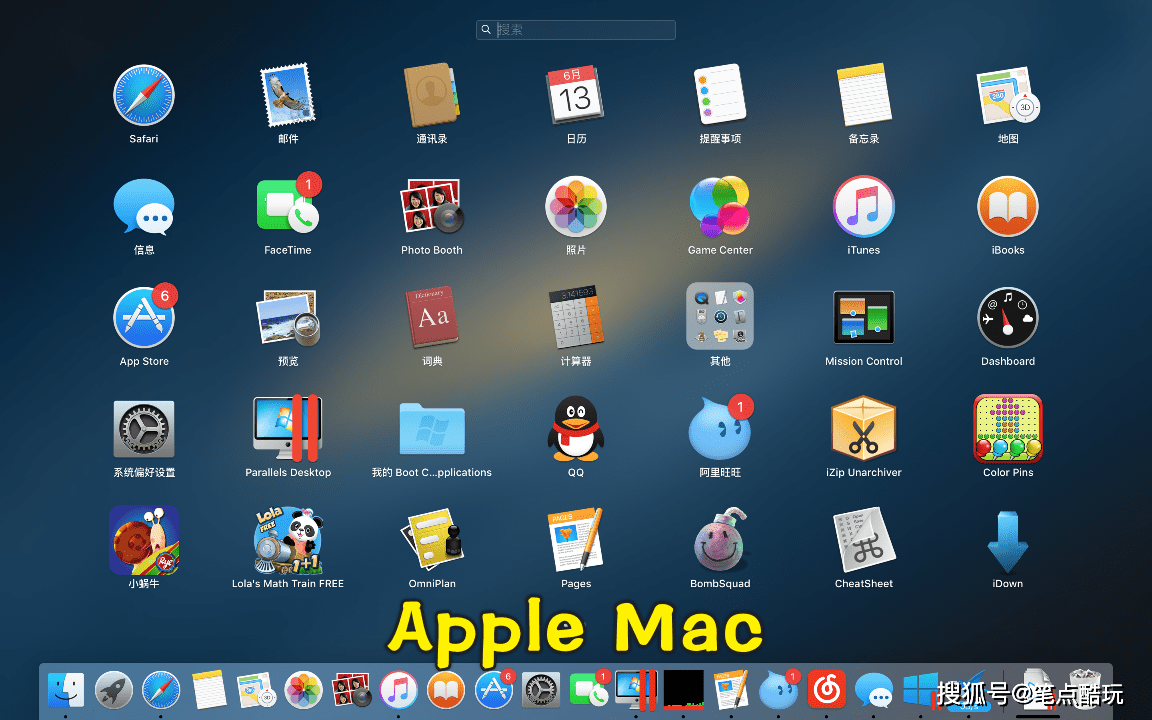Open Notes from the Dock

click(x=209, y=691)
